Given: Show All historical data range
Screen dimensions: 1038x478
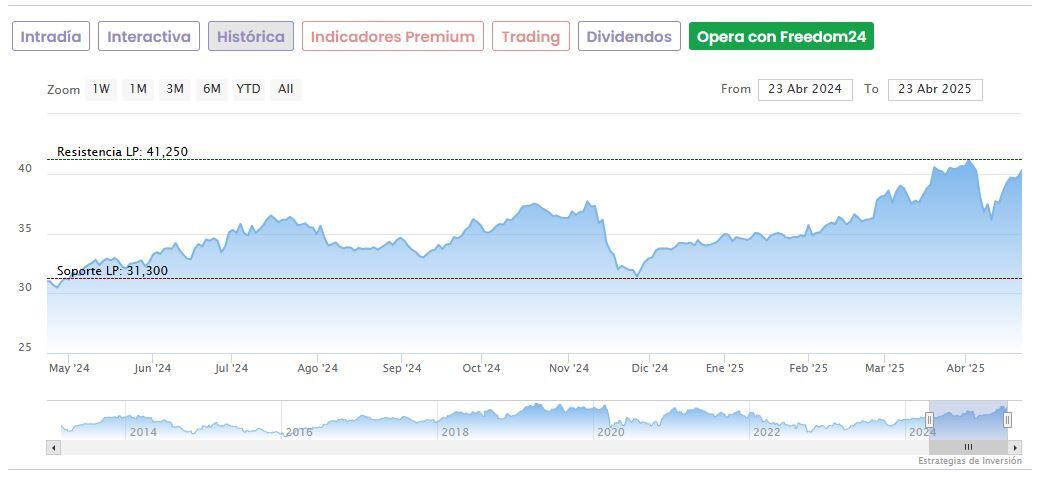Looking at the screenshot, I should [286, 89].
